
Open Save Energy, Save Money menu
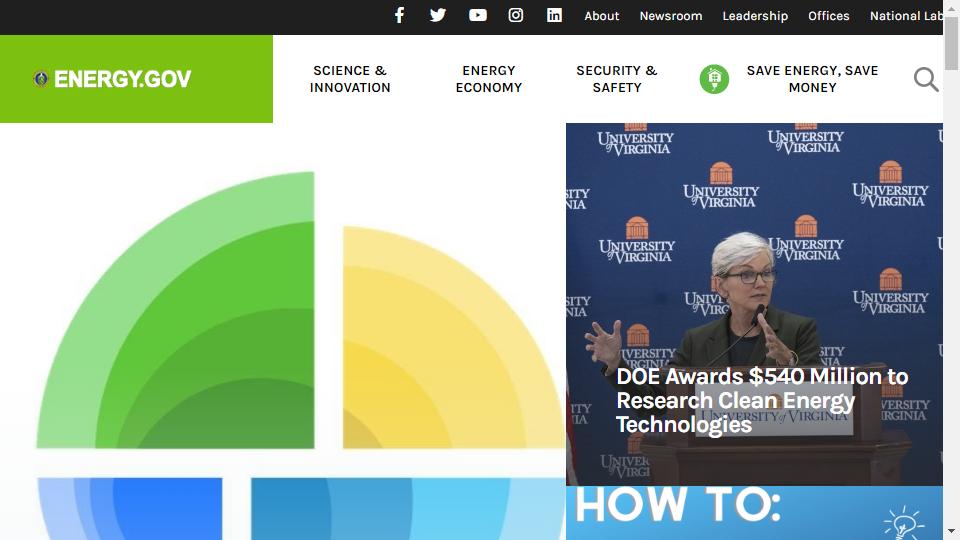812,79
